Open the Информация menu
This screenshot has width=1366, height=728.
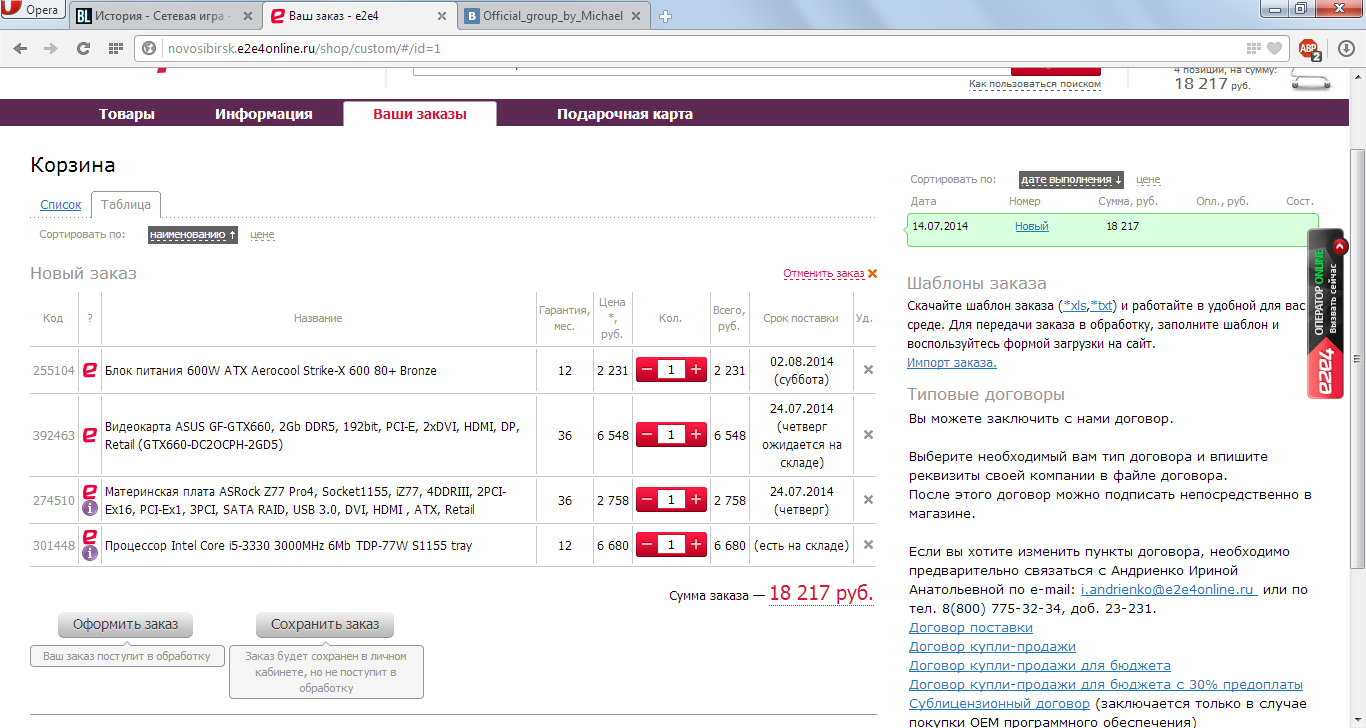tap(264, 114)
